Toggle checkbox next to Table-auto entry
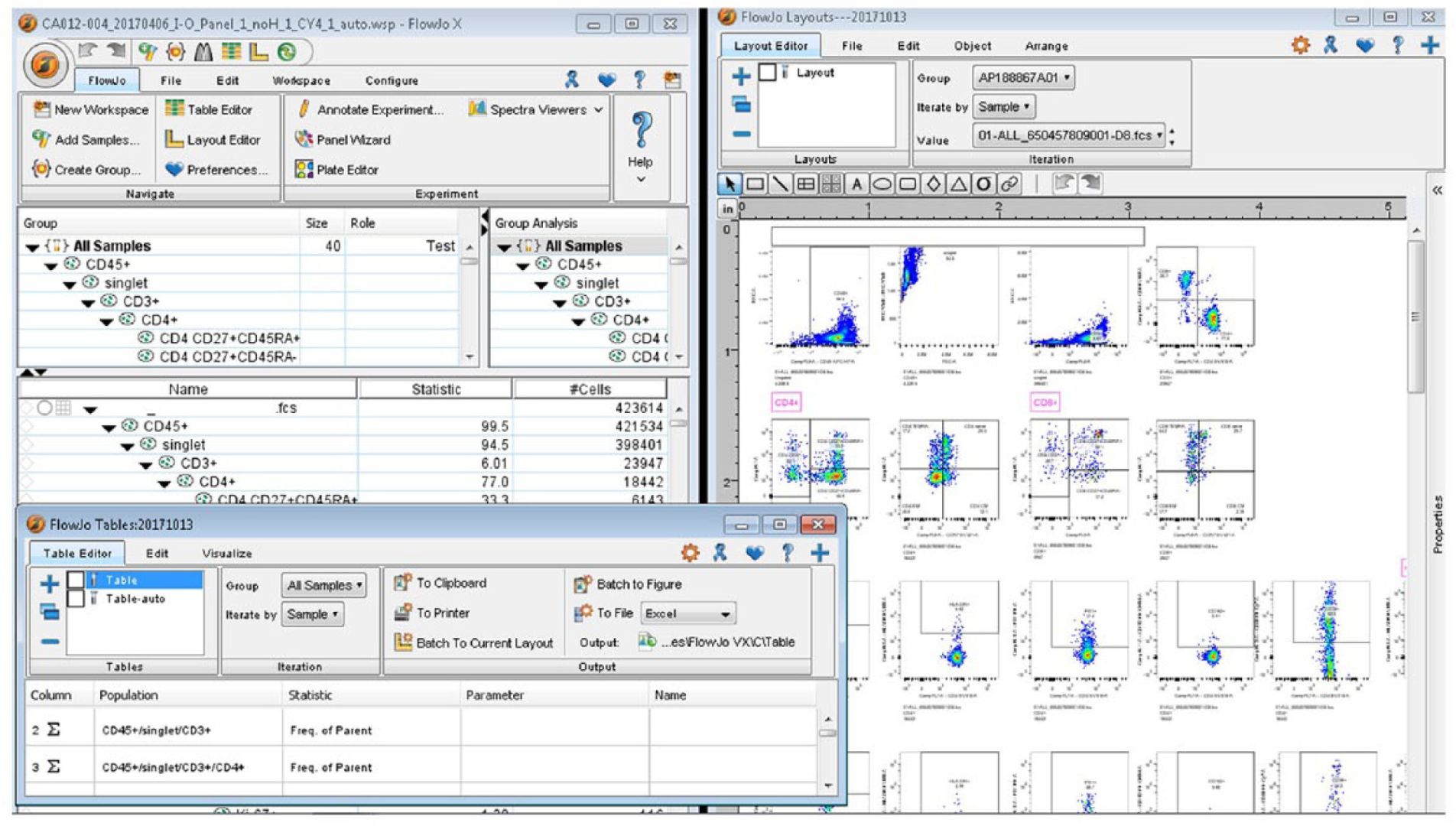 point(76,598)
